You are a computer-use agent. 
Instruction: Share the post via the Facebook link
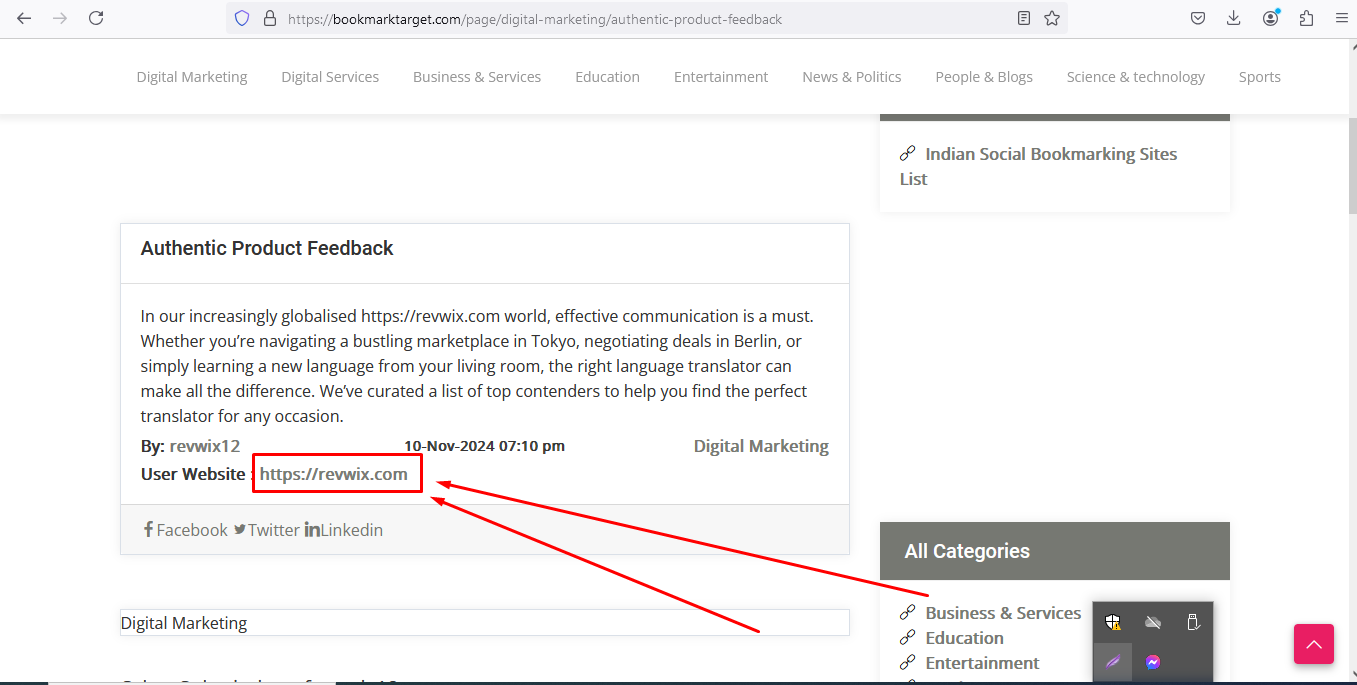pos(186,530)
